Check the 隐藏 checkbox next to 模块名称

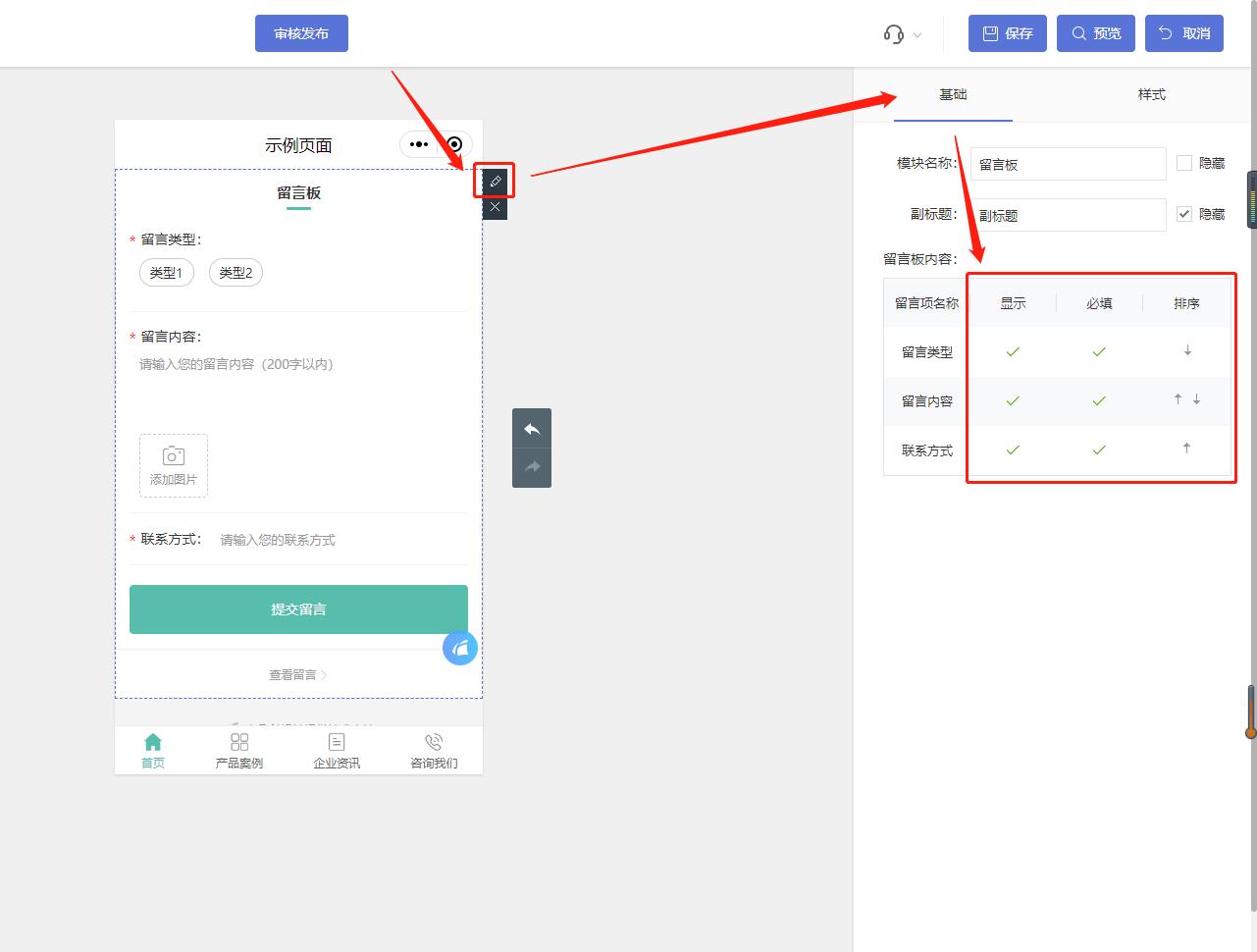point(1183,163)
